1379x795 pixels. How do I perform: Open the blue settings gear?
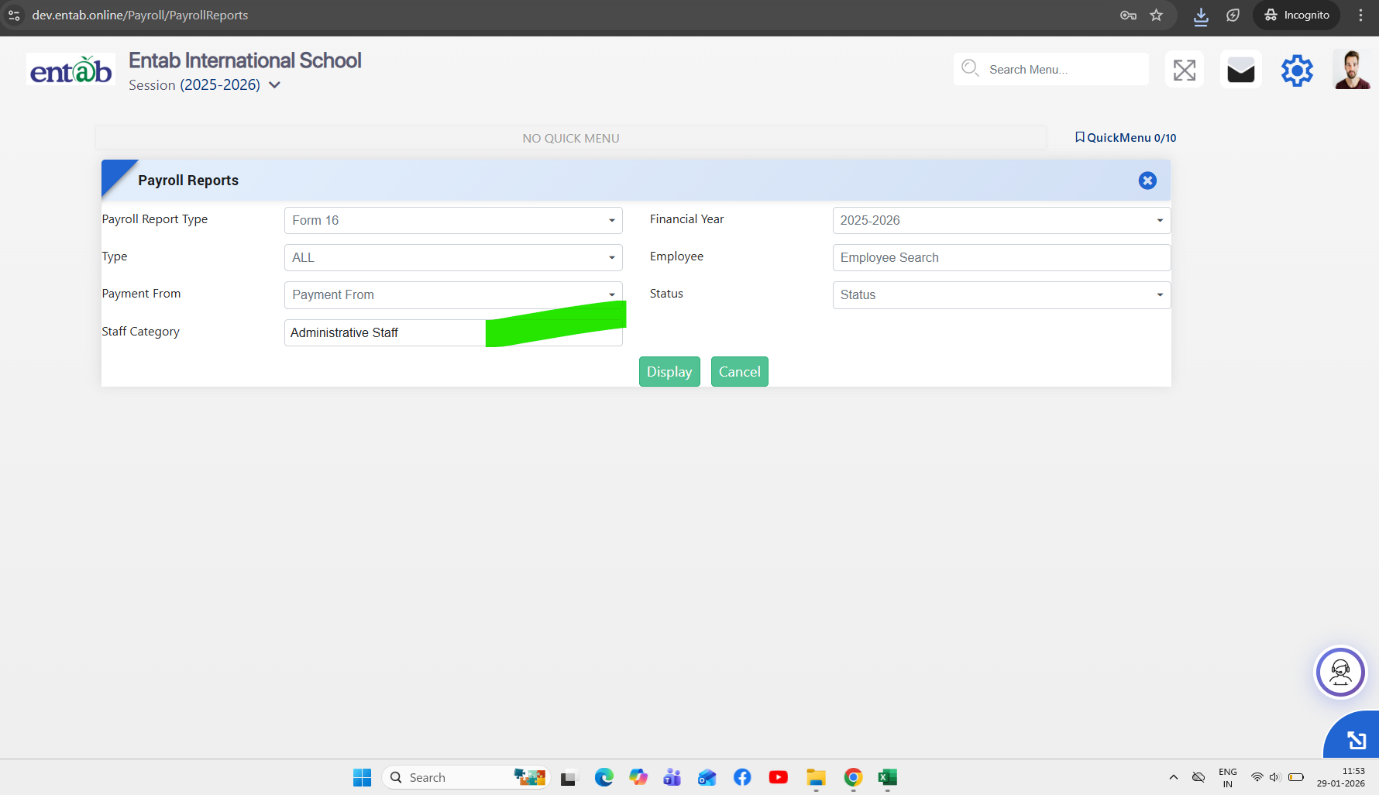click(x=1296, y=70)
